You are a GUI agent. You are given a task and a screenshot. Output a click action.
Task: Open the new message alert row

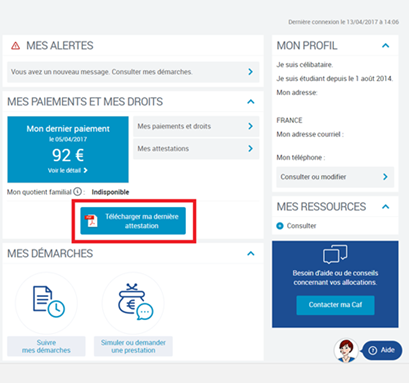(133, 72)
